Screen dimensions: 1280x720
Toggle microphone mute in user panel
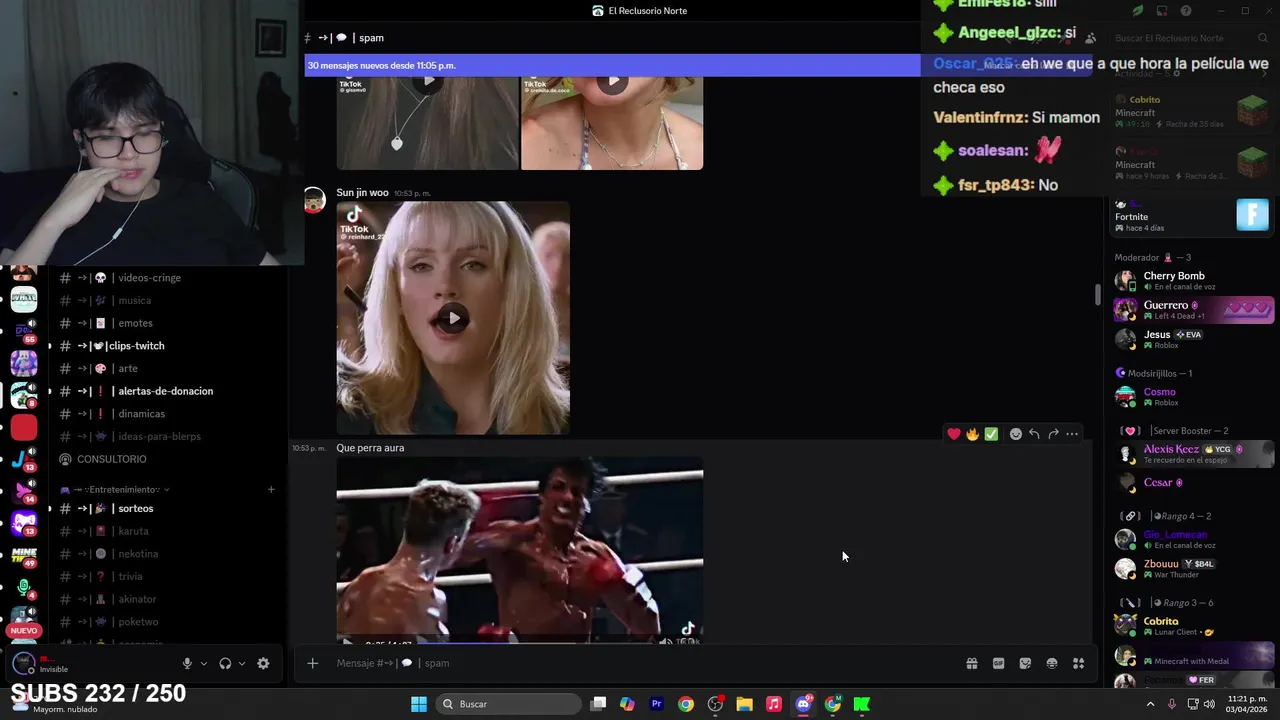point(187,663)
